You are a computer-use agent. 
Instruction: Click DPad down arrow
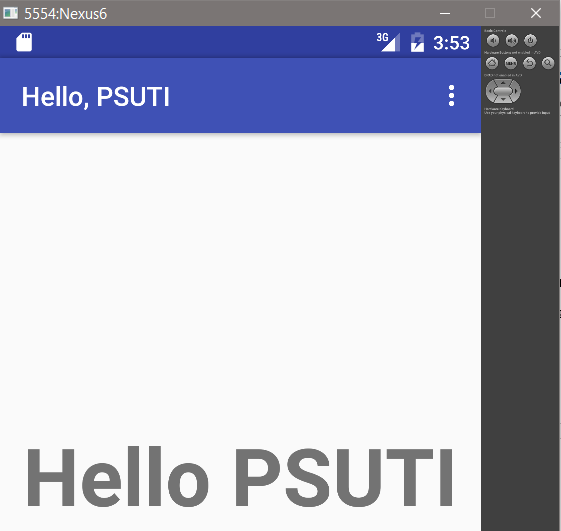pos(503,99)
